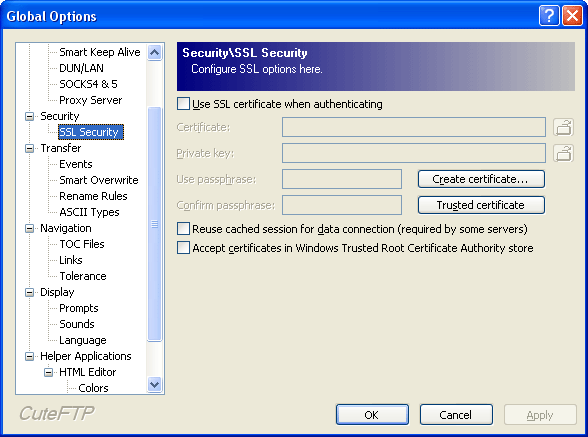Collapse the Display tree node
588x437 pixels.
tap(30, 292)
